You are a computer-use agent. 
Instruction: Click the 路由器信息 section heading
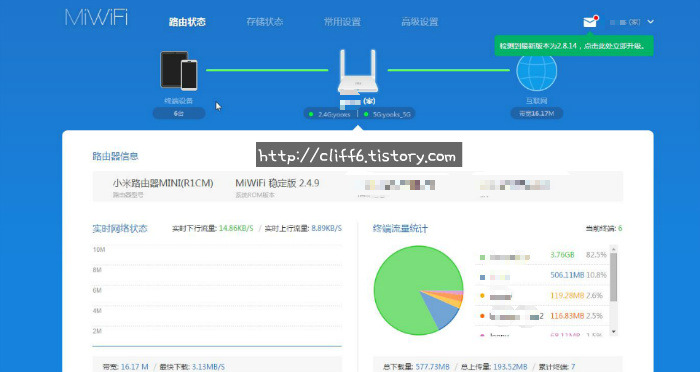click(x=115, y=156)
